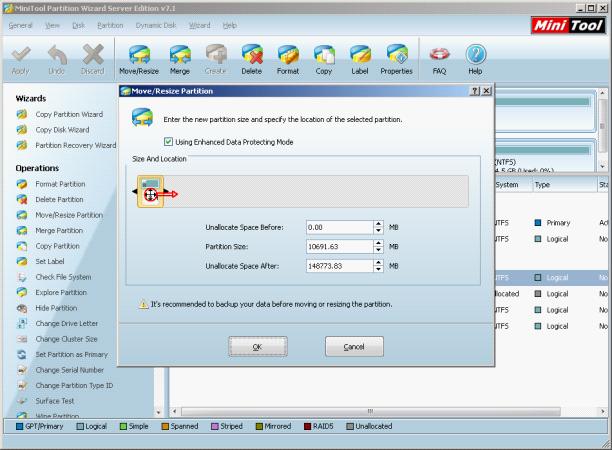This screenshot has height=450, width=612.
Task: Click the horizontal scrollbar at bottom
Action: click(371, 412)
